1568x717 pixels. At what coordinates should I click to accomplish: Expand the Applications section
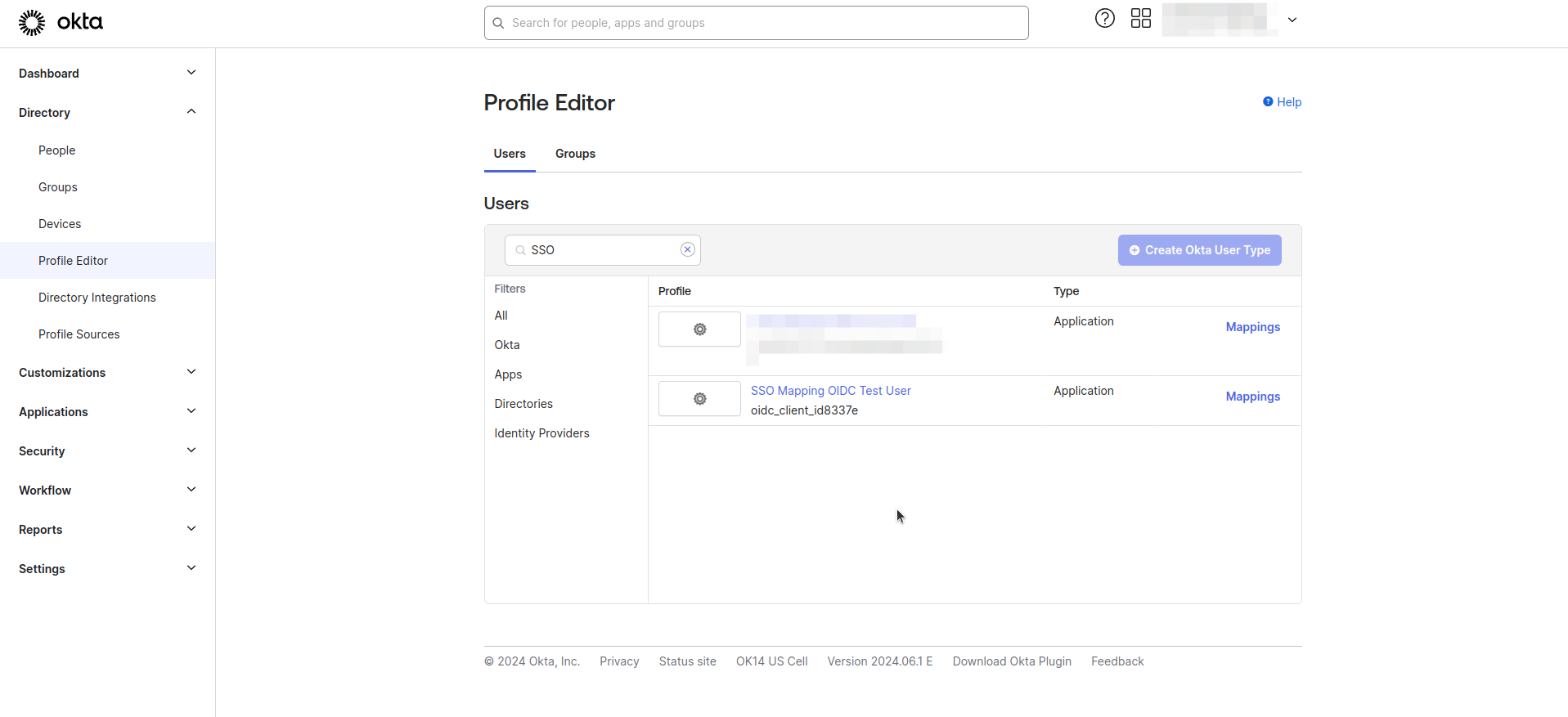107,411
